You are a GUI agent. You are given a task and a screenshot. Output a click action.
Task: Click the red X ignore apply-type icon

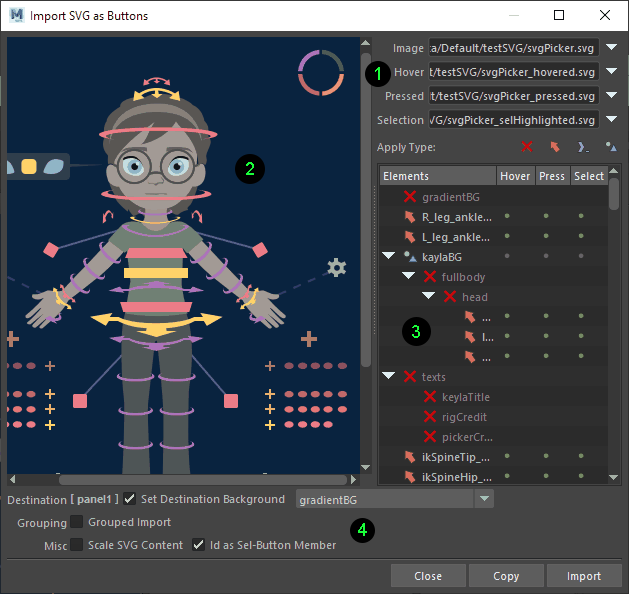[527, 147]
